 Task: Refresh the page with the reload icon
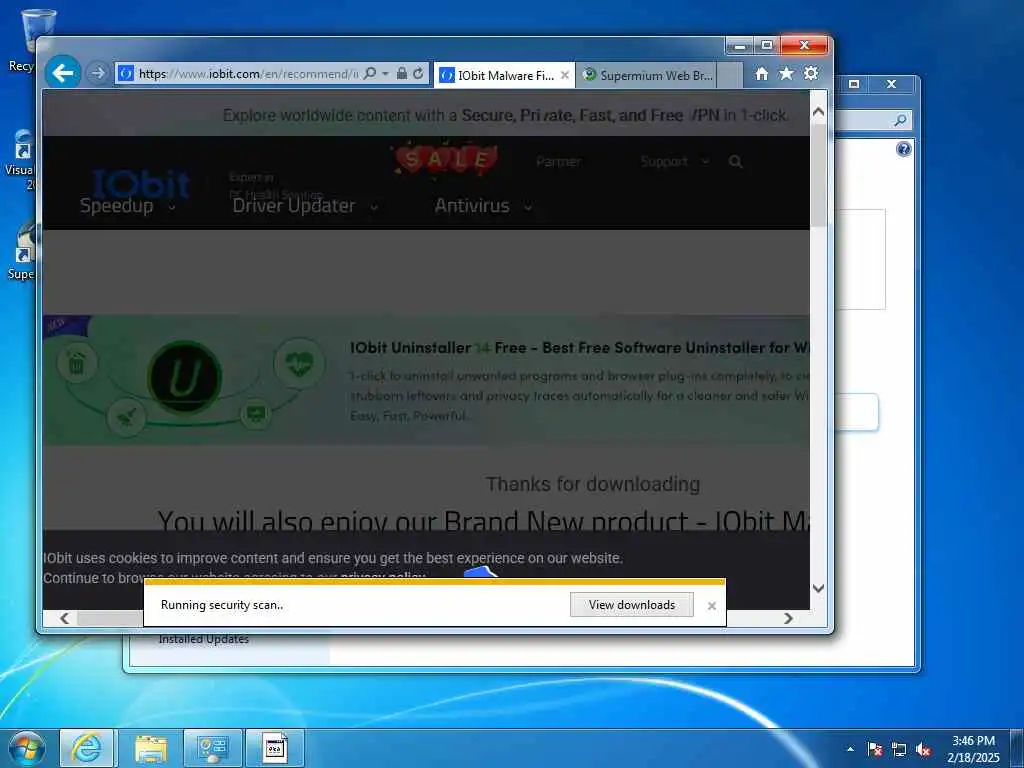418,73
